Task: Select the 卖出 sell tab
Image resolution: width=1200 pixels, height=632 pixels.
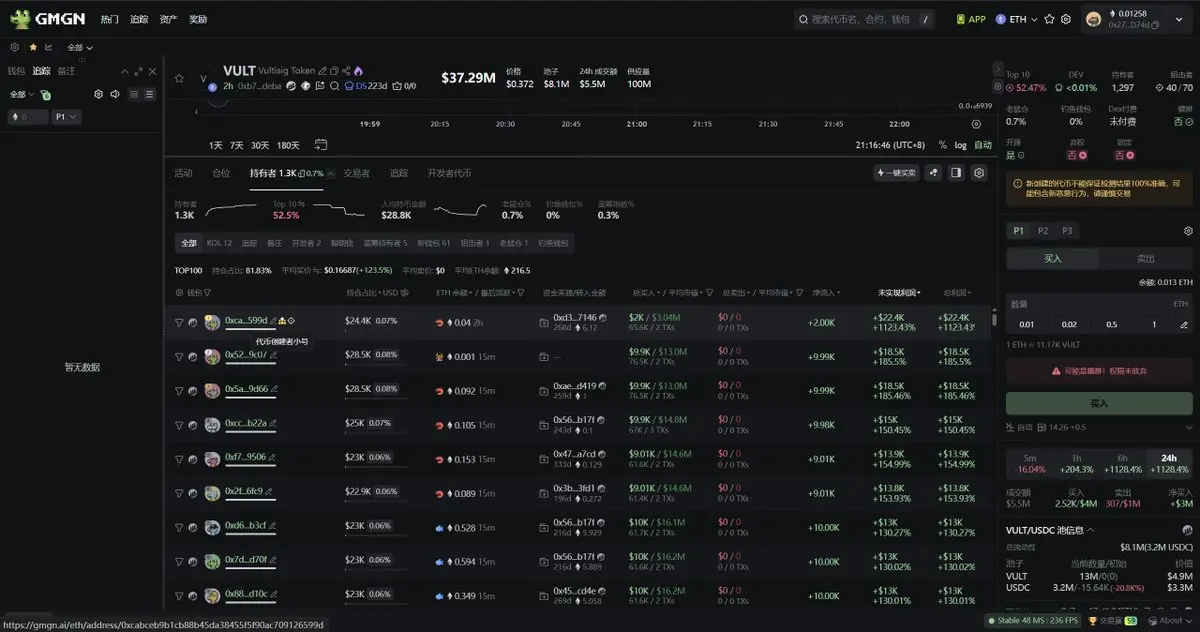Action: [1146, 258]
